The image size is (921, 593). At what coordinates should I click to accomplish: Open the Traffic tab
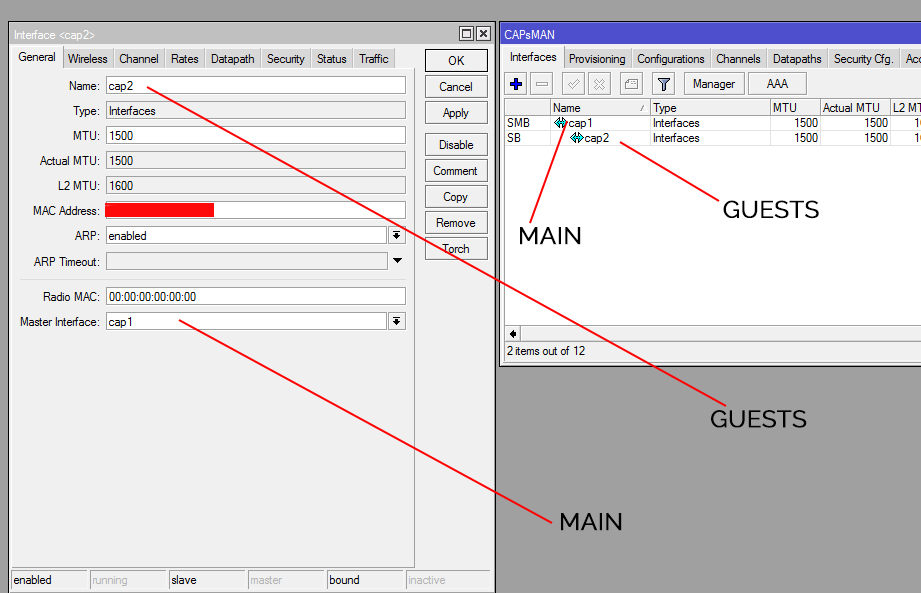pyautogui.click(x=374, y=59)
